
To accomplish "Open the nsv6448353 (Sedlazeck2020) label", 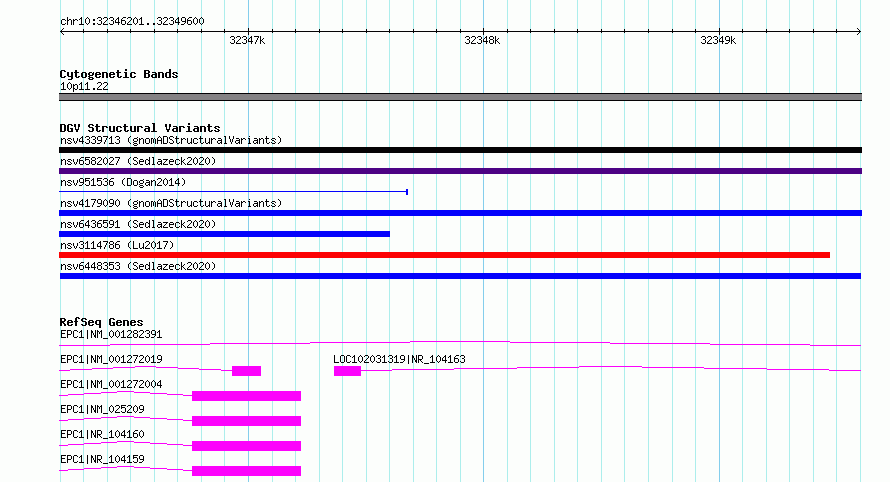I will tap(138, 266).
